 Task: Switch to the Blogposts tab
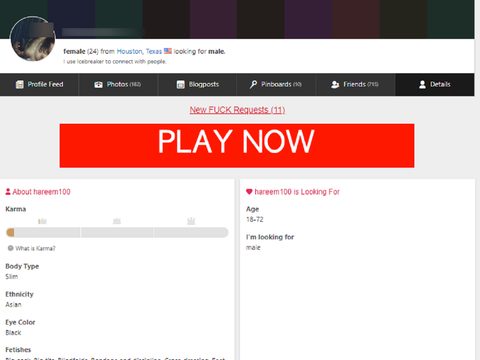pyautogui.click(x=197, y=84)
